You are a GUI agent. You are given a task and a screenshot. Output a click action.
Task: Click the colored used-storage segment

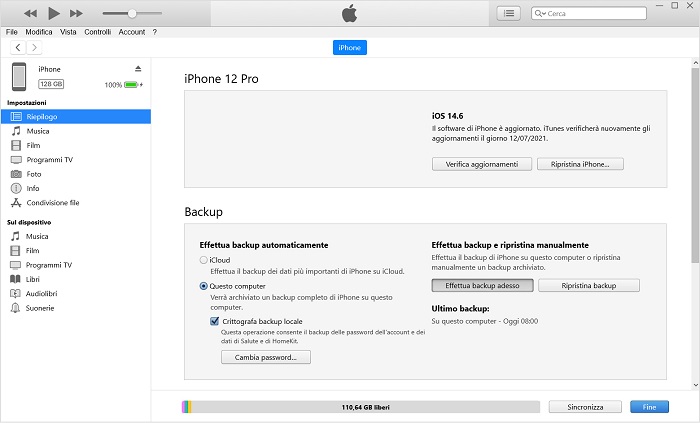[187, 407]
